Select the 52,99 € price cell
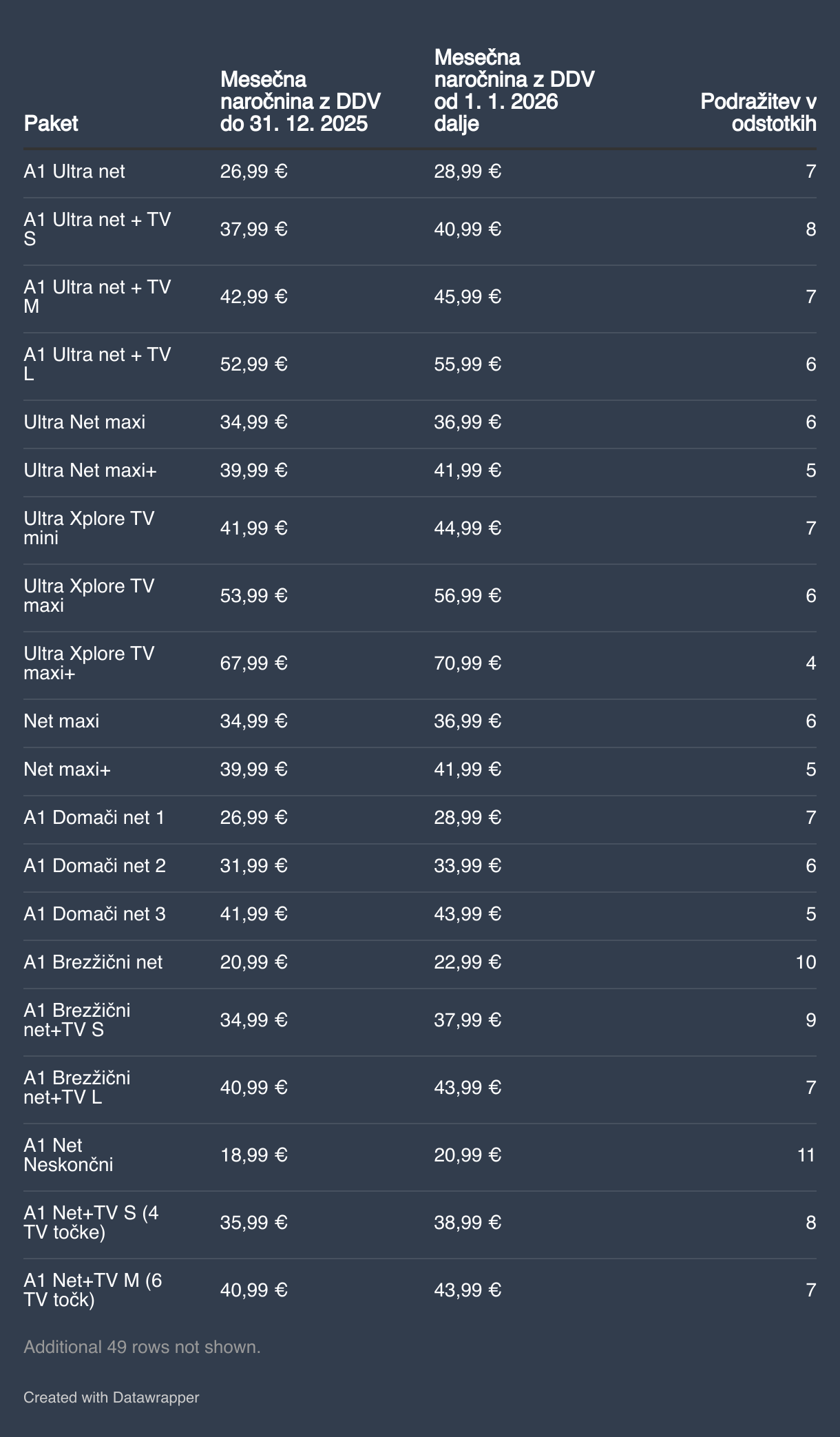Viewport: 840px width, 1437px height. tap(253, 364)
